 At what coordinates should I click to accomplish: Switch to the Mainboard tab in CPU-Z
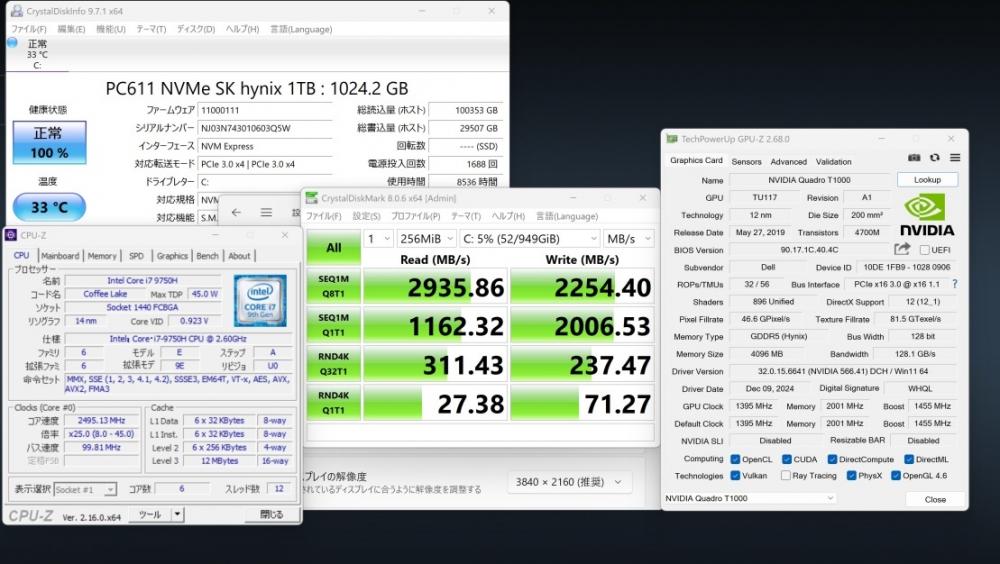coord(60,256)
